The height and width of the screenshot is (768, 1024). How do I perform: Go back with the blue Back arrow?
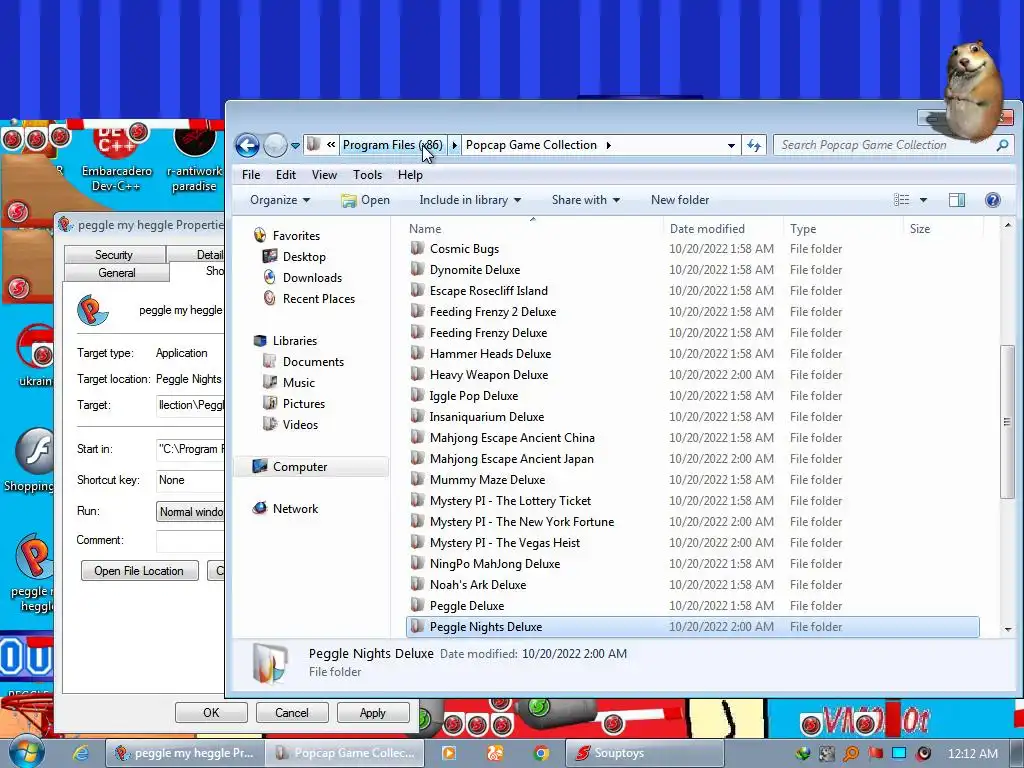coord(247,145)
